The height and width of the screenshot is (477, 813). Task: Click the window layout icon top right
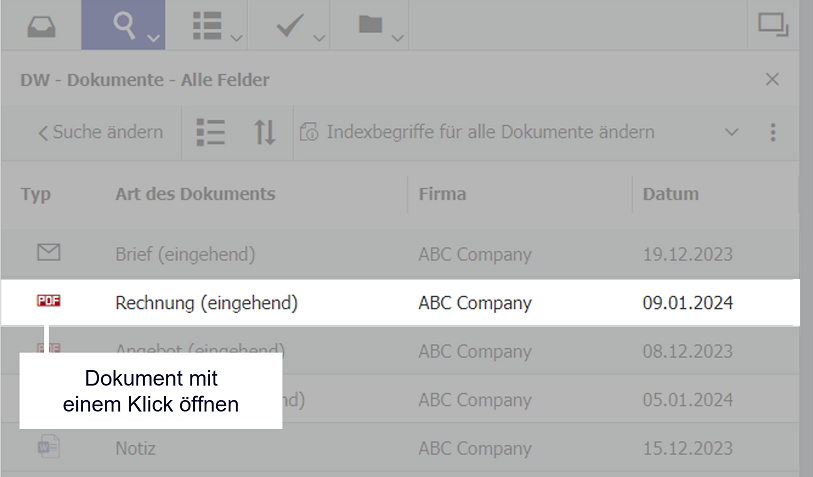tap(773, 25)
